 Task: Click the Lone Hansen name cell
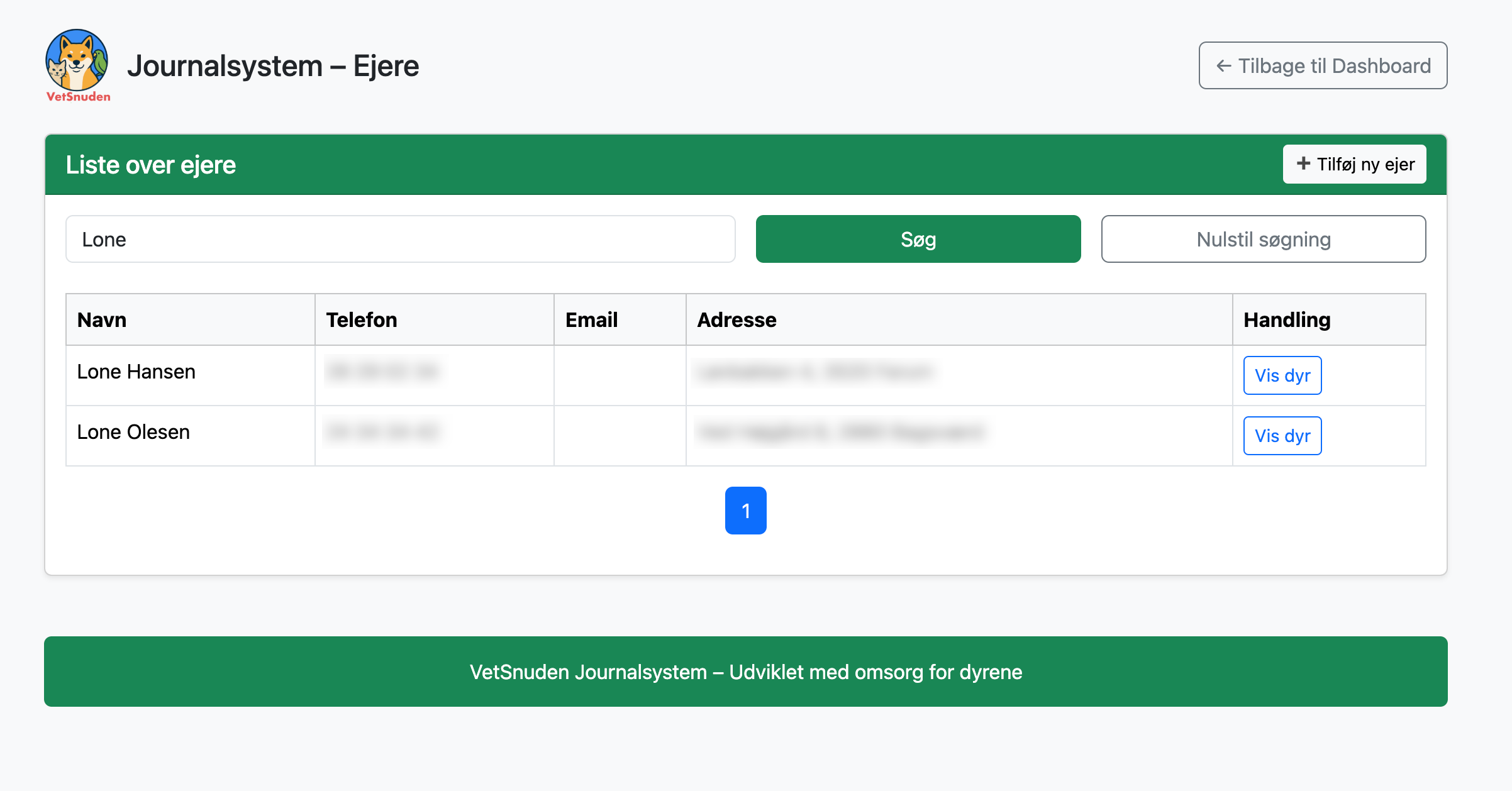191,375
